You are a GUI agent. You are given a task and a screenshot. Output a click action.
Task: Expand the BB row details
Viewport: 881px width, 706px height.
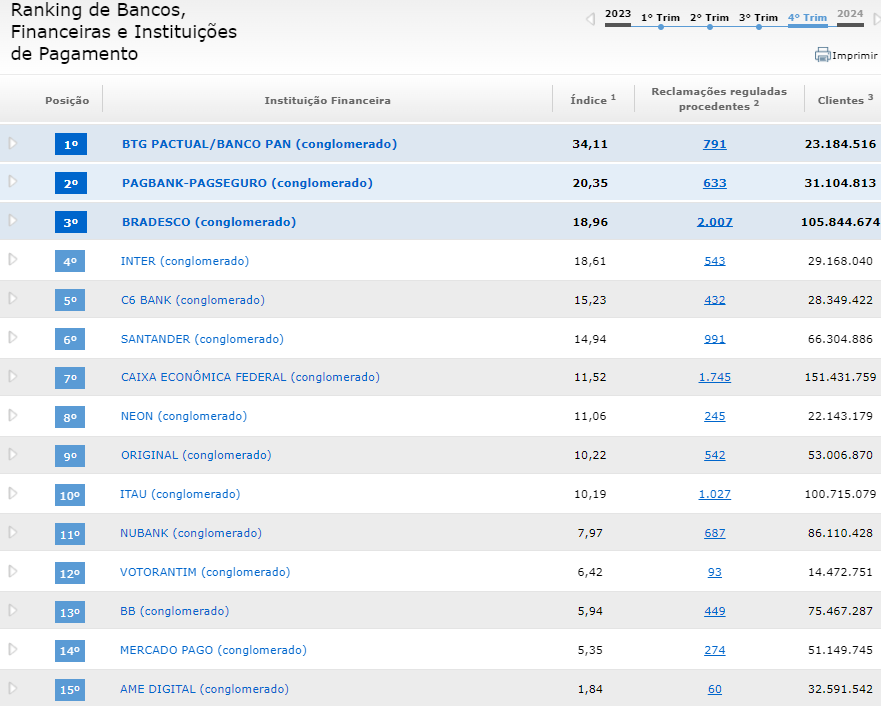tap(13, 611)
